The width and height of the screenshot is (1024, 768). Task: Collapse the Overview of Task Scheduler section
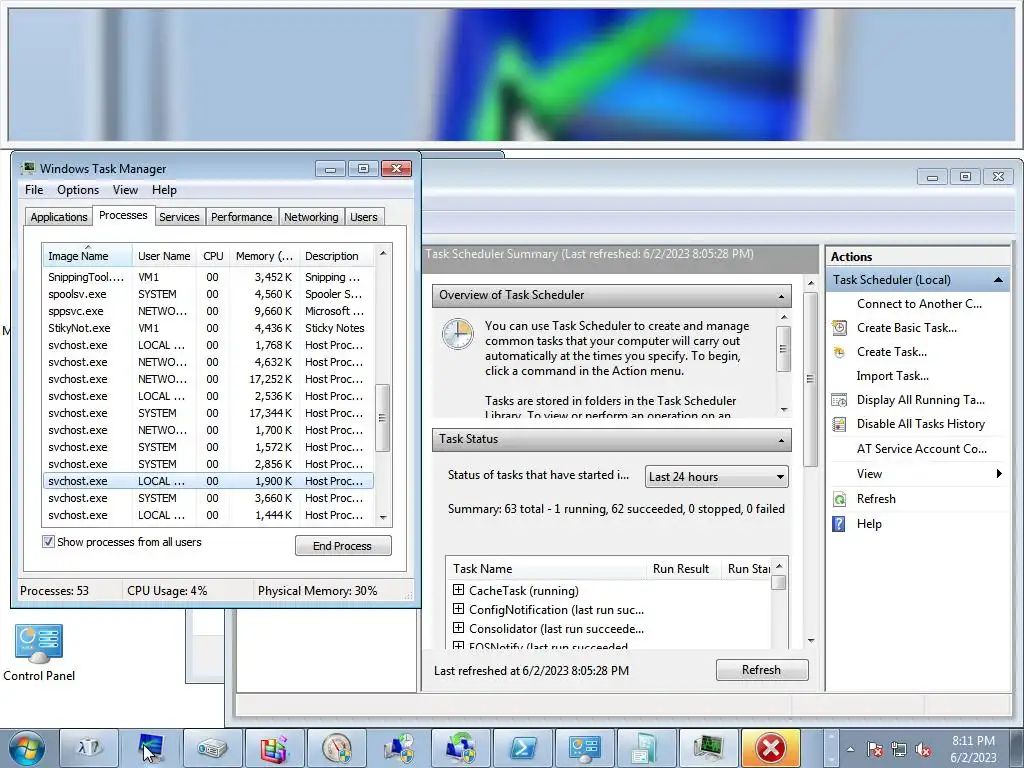tap(781, 296)
